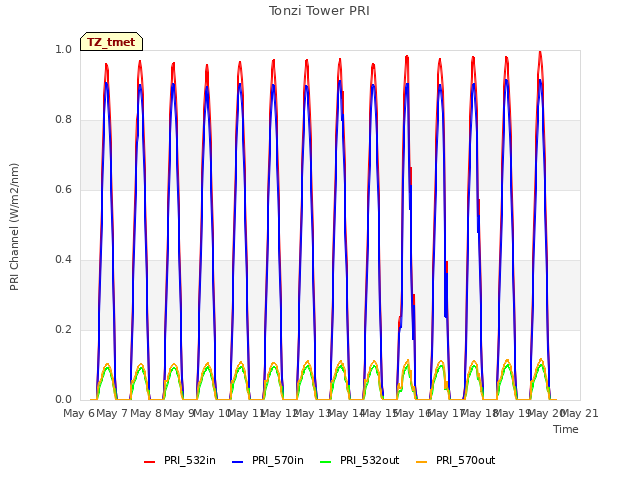Toggle the PRI_570in legend entry
Viewport: 640px width, 480px height.
coord(268,460)
